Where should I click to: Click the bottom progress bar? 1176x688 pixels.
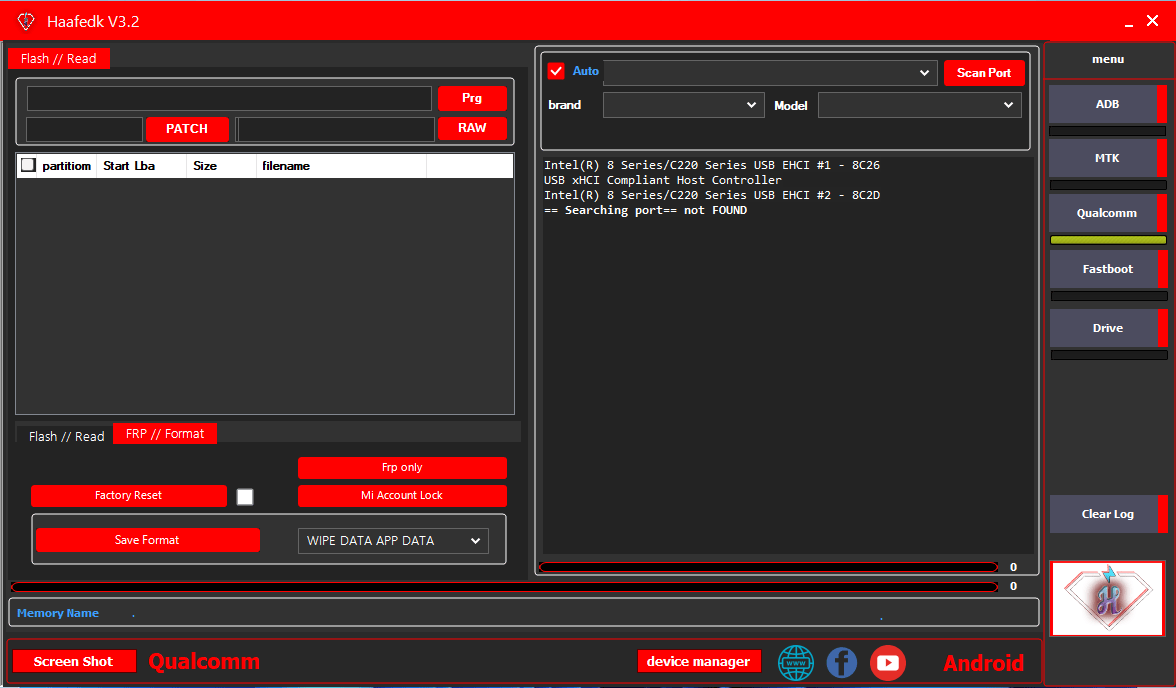pos(500,586)
